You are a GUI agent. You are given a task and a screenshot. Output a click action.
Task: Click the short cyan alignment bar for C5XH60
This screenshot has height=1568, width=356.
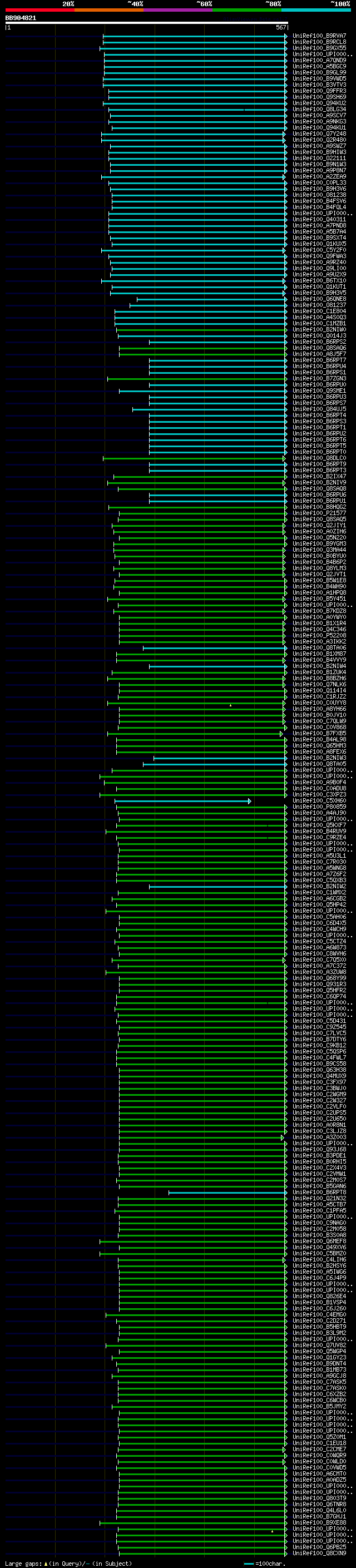182,801
